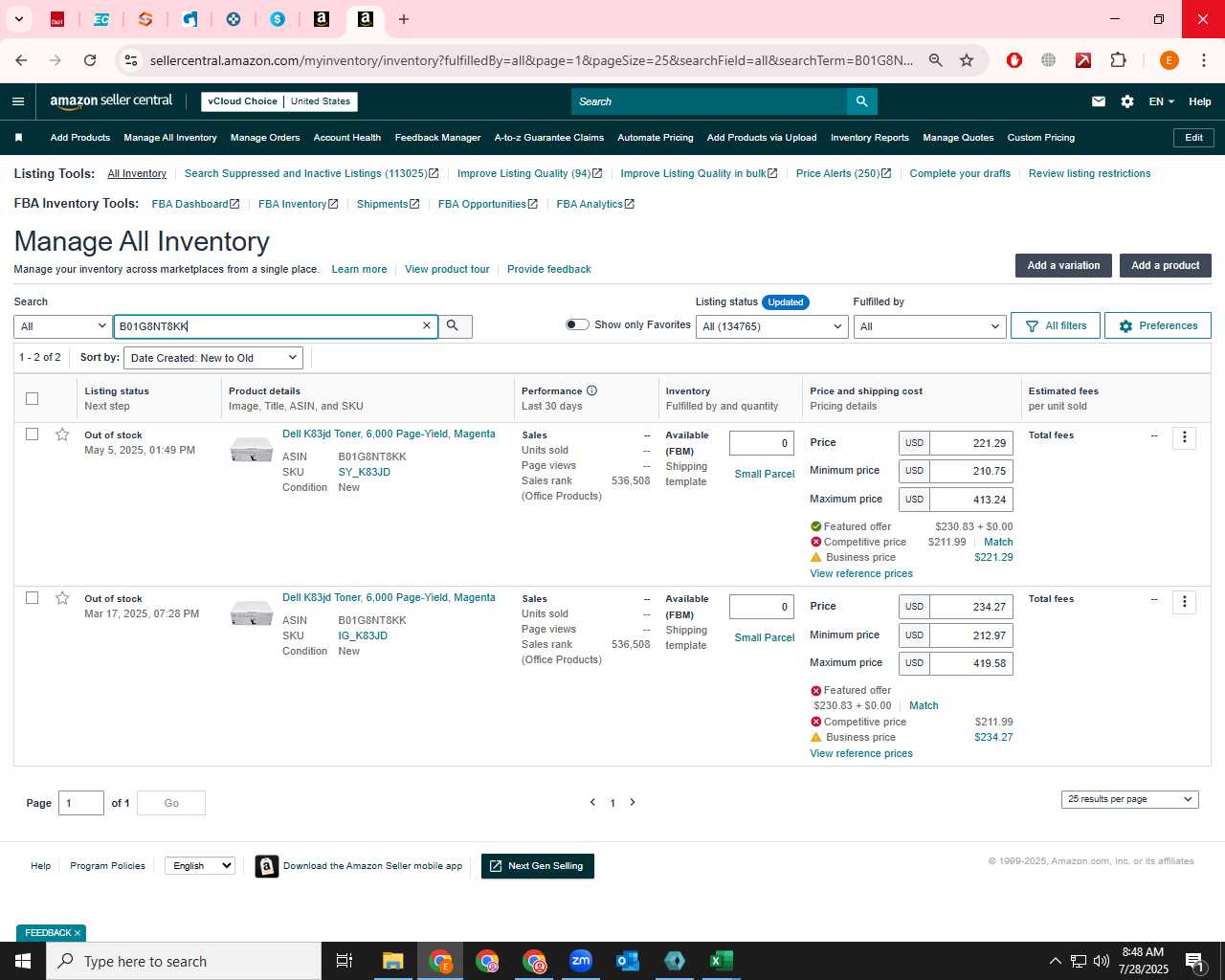Open the Fulfilled by dropdown
The image size is (1225, 980).
[929, 326]
